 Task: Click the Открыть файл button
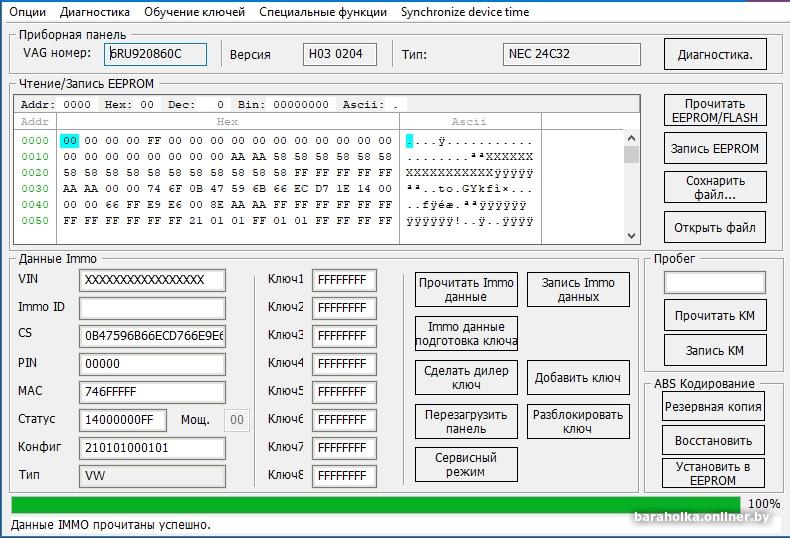click(715, 227)
